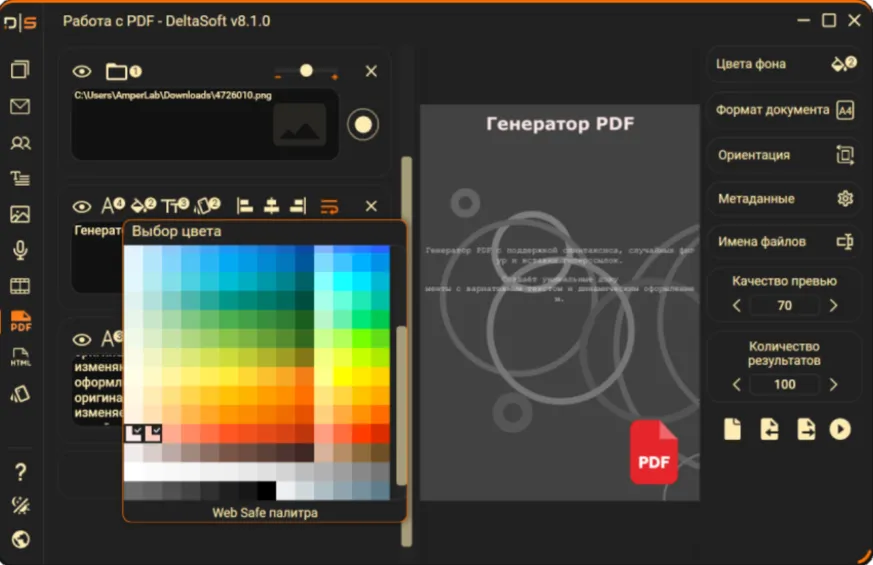This screenshot has height=565, width=873.
Task: Click the globe language icon
Action: pos(21,539)
